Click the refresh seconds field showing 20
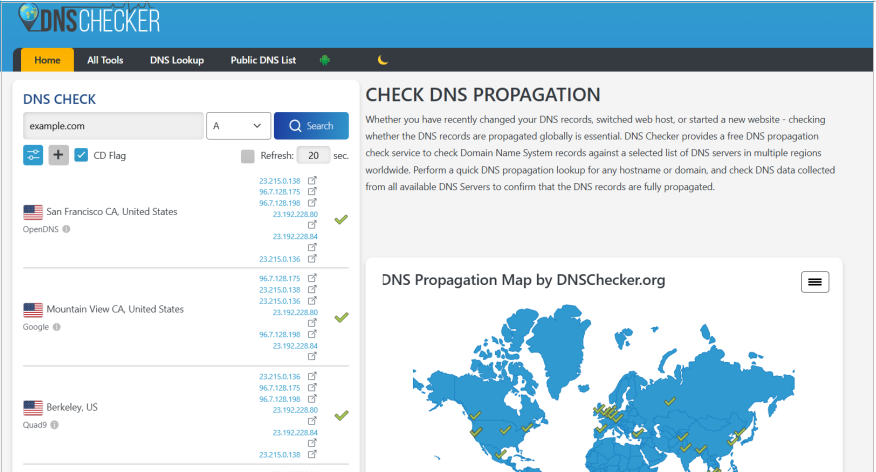Screen dimensions: 876x472 (x=313, y=155)
